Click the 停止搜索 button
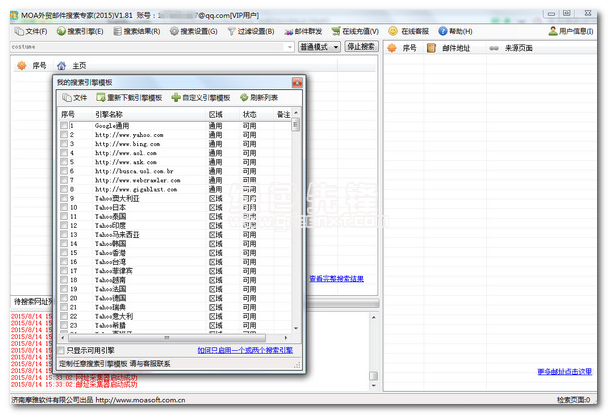 pyautogui.click(x=361, y=47)
